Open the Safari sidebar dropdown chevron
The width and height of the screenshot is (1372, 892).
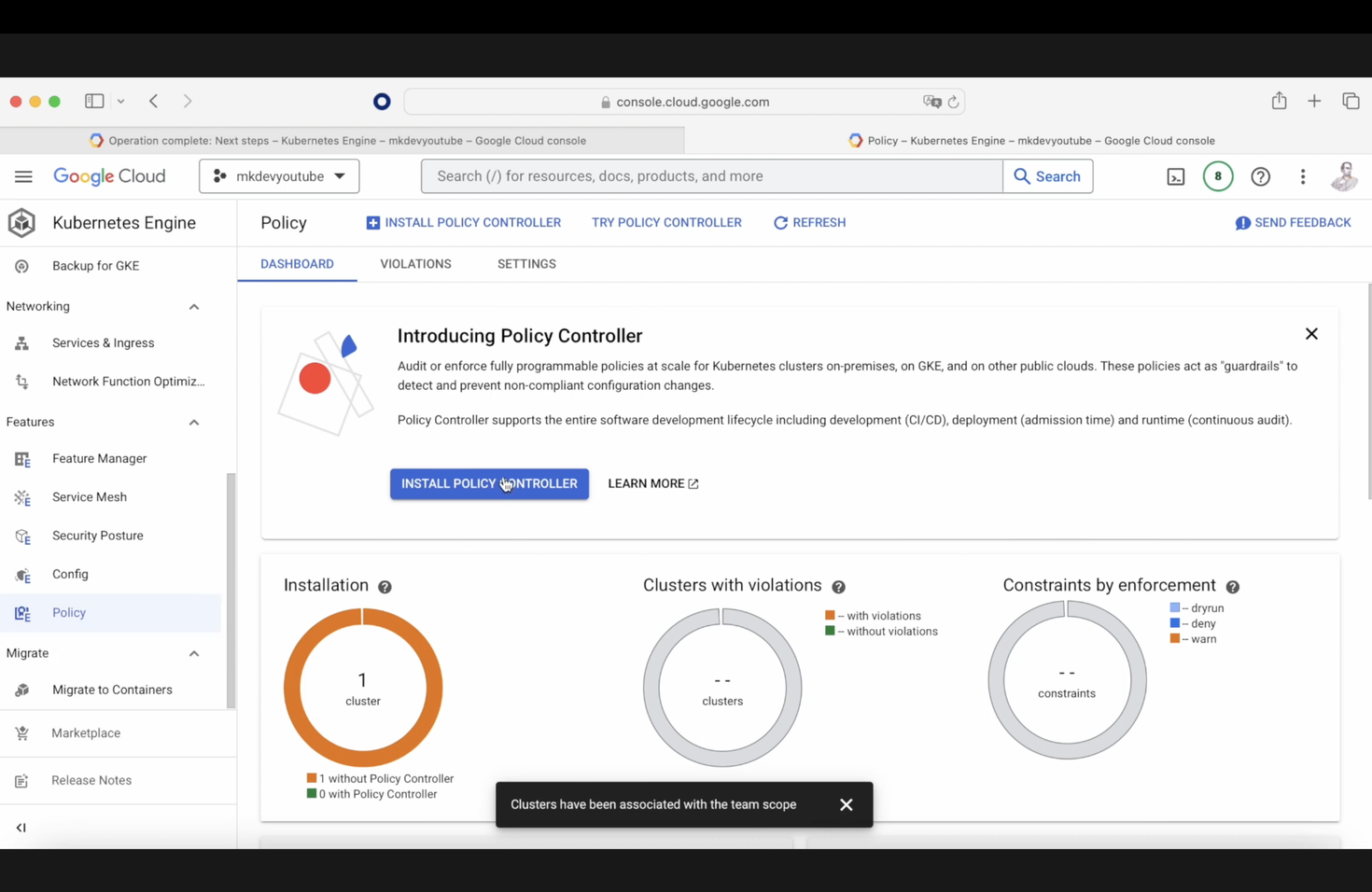pyautogui.click(x=120, y=101)
